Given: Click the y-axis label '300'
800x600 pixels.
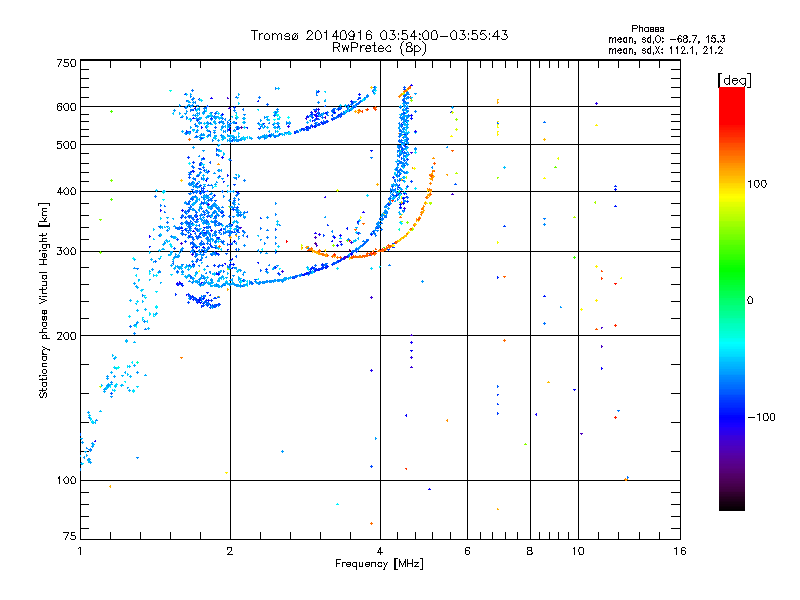Looking at the screenshot, I should 66,252.
